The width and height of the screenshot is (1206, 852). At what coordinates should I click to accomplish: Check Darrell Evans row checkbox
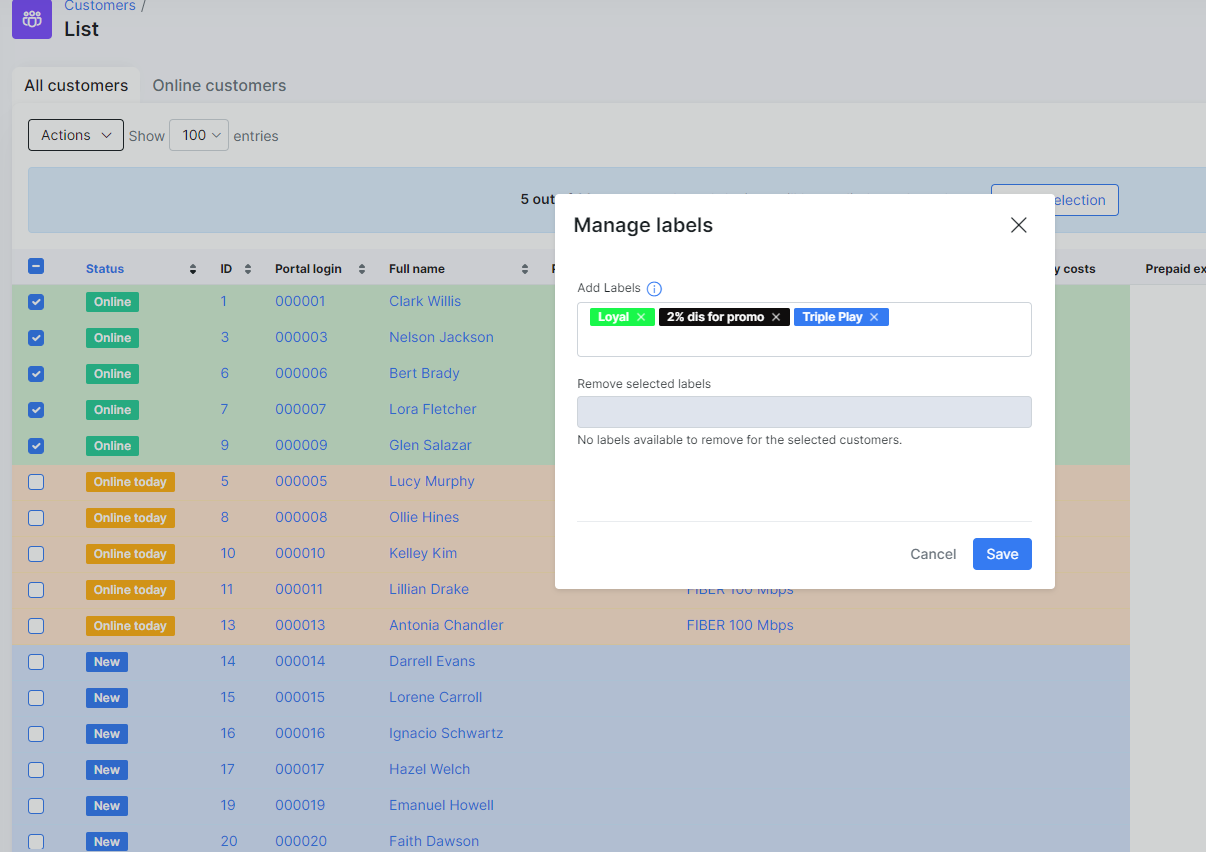pyautogui.click(x=36, y=662)
